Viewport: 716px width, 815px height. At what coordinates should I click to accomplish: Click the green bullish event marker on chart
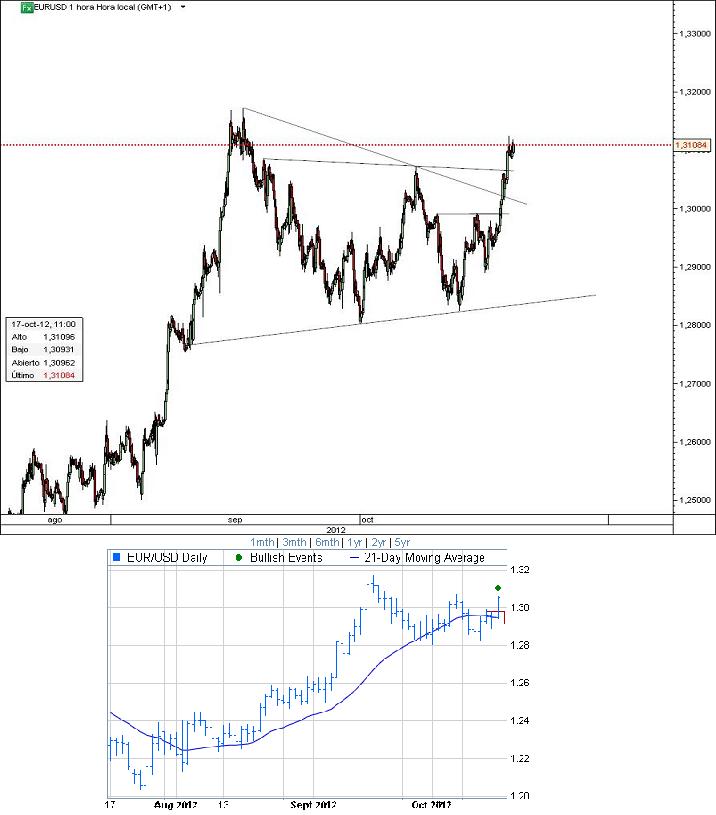coord(498,588)
